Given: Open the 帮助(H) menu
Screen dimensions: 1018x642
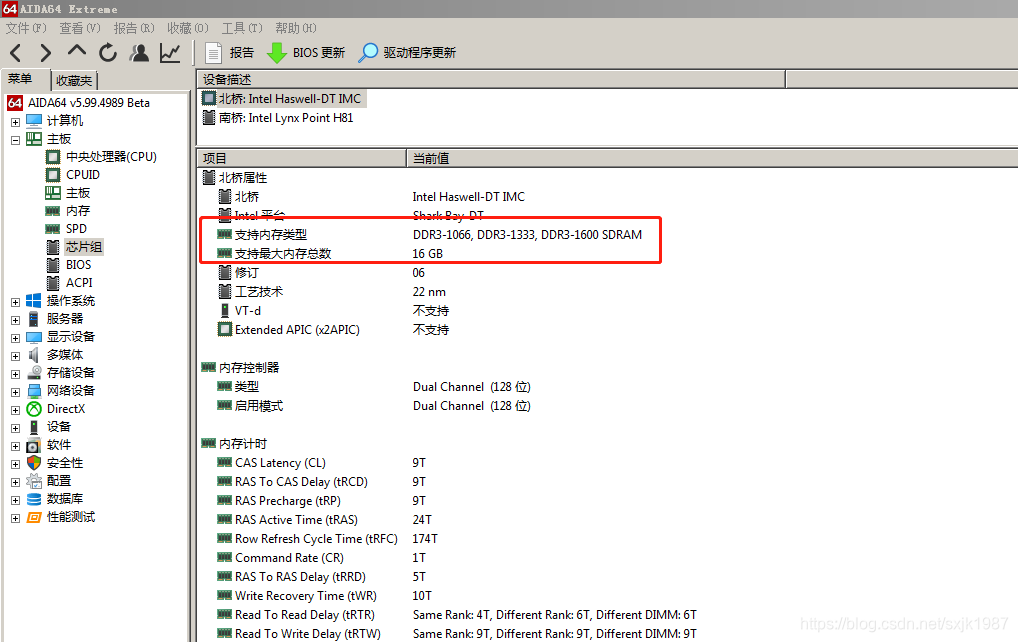Looking at the screenshot, I should pyautogui.click(x=296, y=28).
